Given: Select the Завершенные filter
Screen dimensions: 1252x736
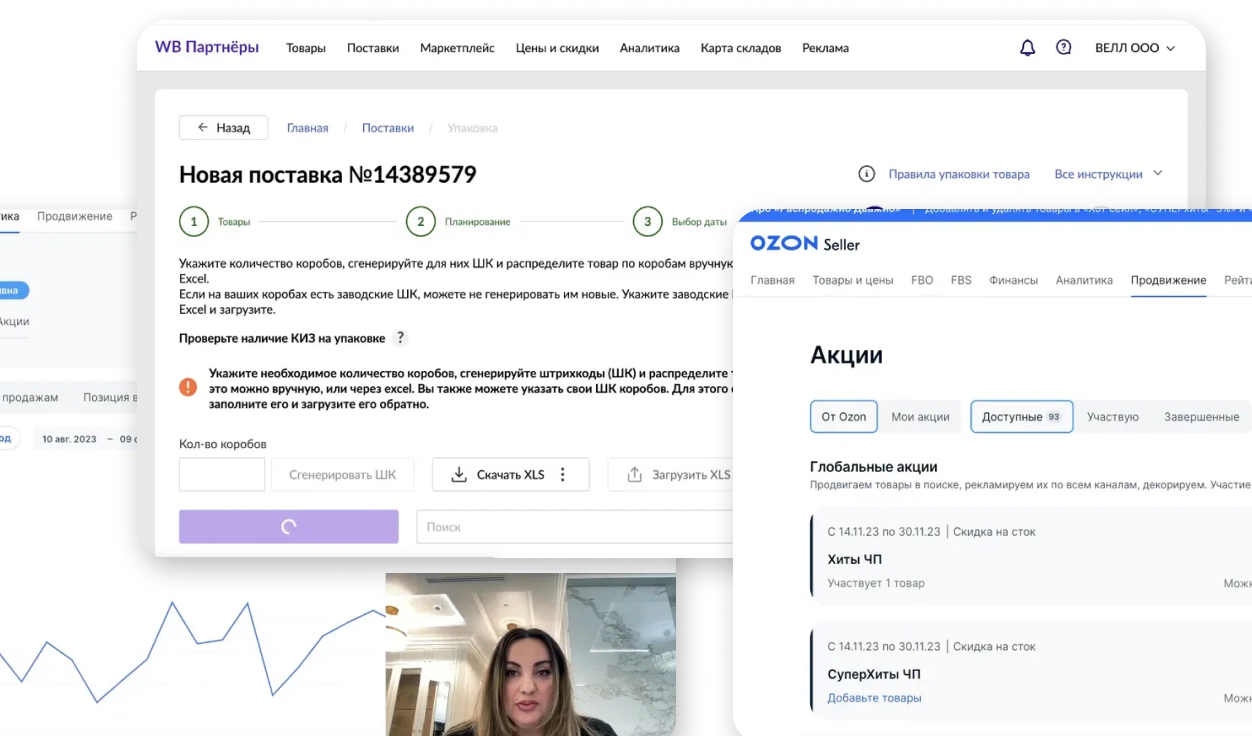Looking at the screenshot, I should [1202, 416].
